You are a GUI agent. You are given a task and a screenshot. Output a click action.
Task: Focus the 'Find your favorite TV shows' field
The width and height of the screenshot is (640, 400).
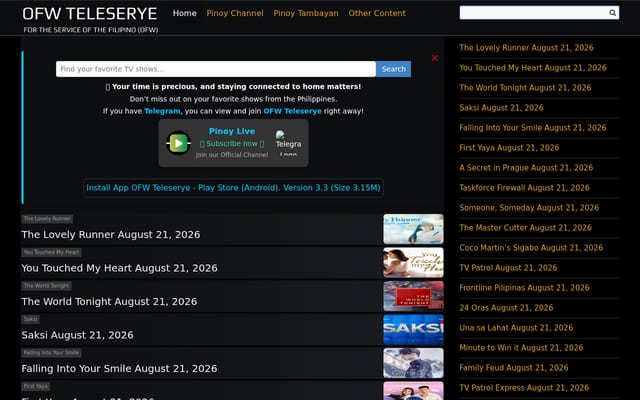(216, 69)
